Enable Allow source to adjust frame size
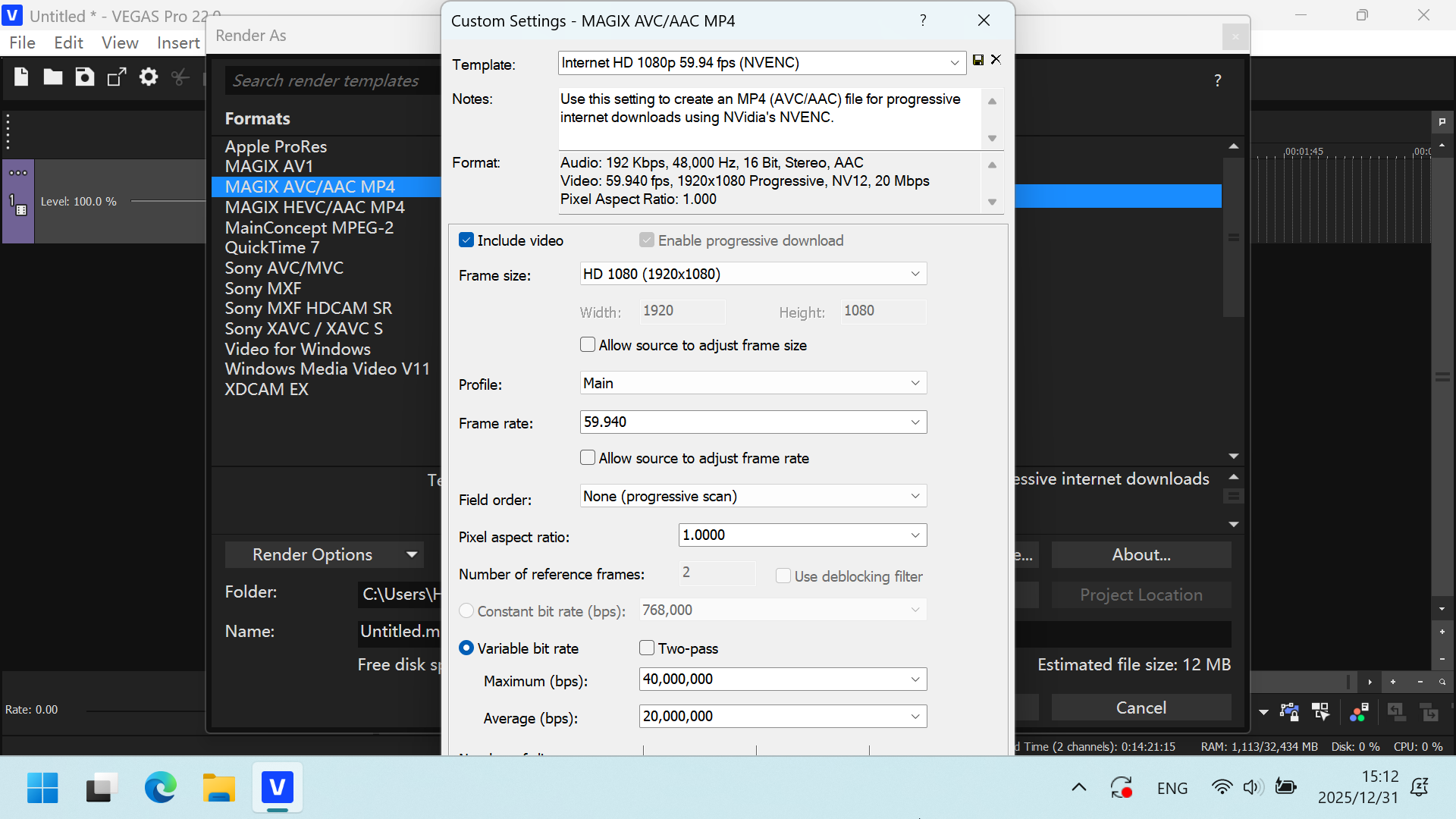The image size is (1456, 819). pyautogui.click(x=588, y=345)
